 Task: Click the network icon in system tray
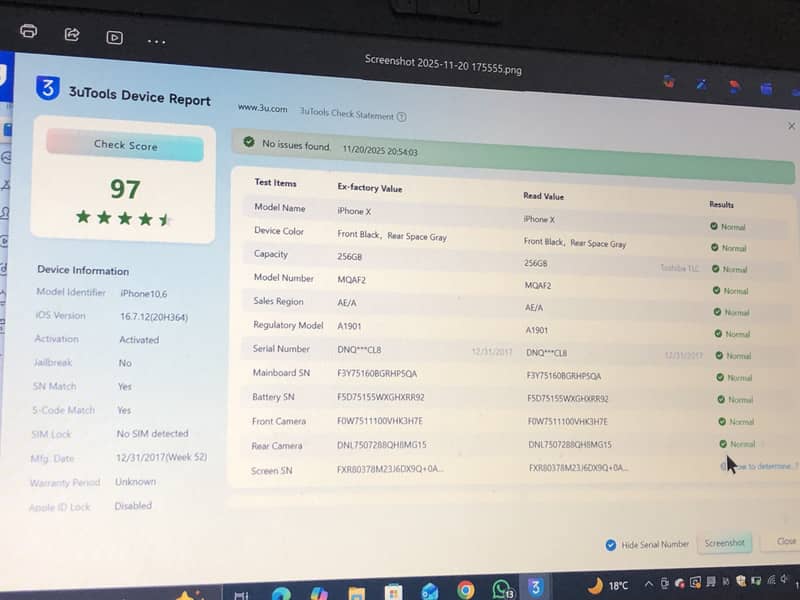coord(771,580)
